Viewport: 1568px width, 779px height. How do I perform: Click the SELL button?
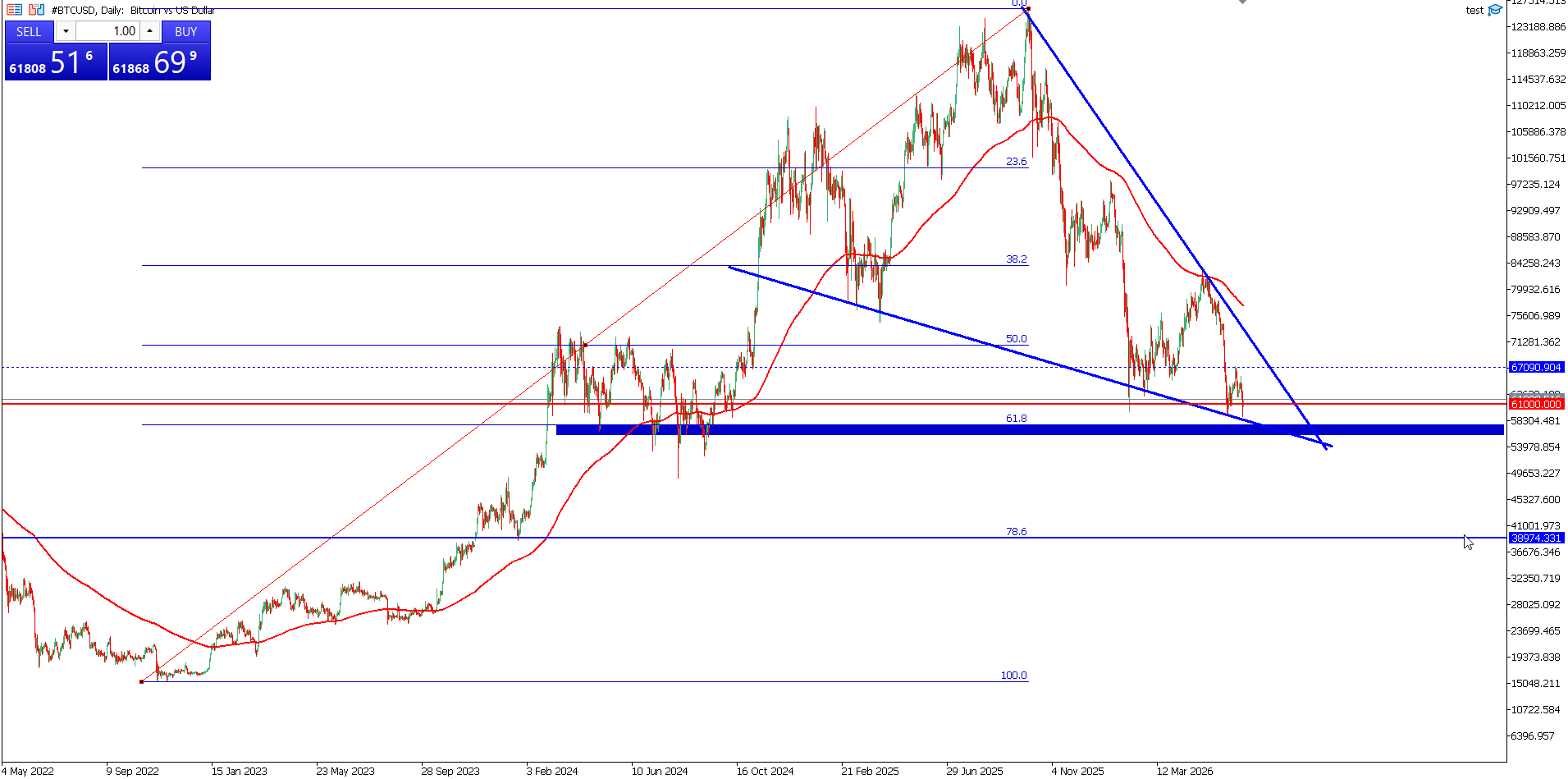[x=29, y=31]
